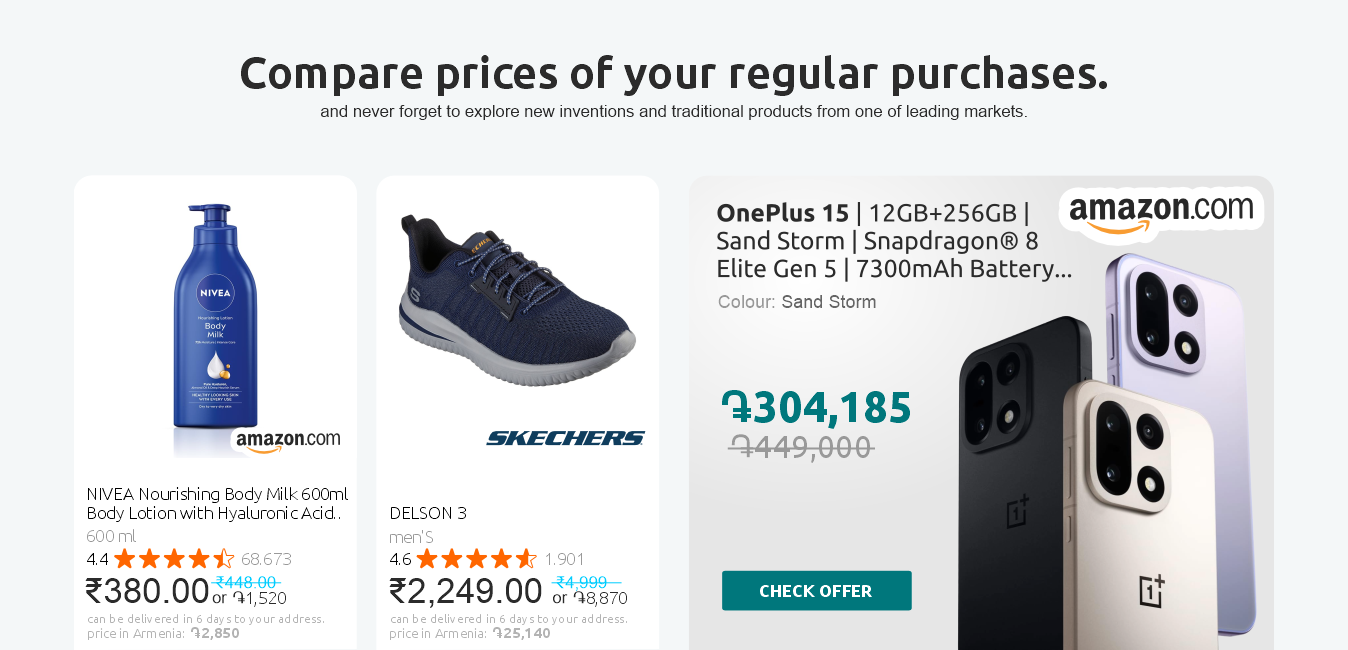Click the Sand Storm colour label
Screen dimensions: 1348x650
point(828,302)
